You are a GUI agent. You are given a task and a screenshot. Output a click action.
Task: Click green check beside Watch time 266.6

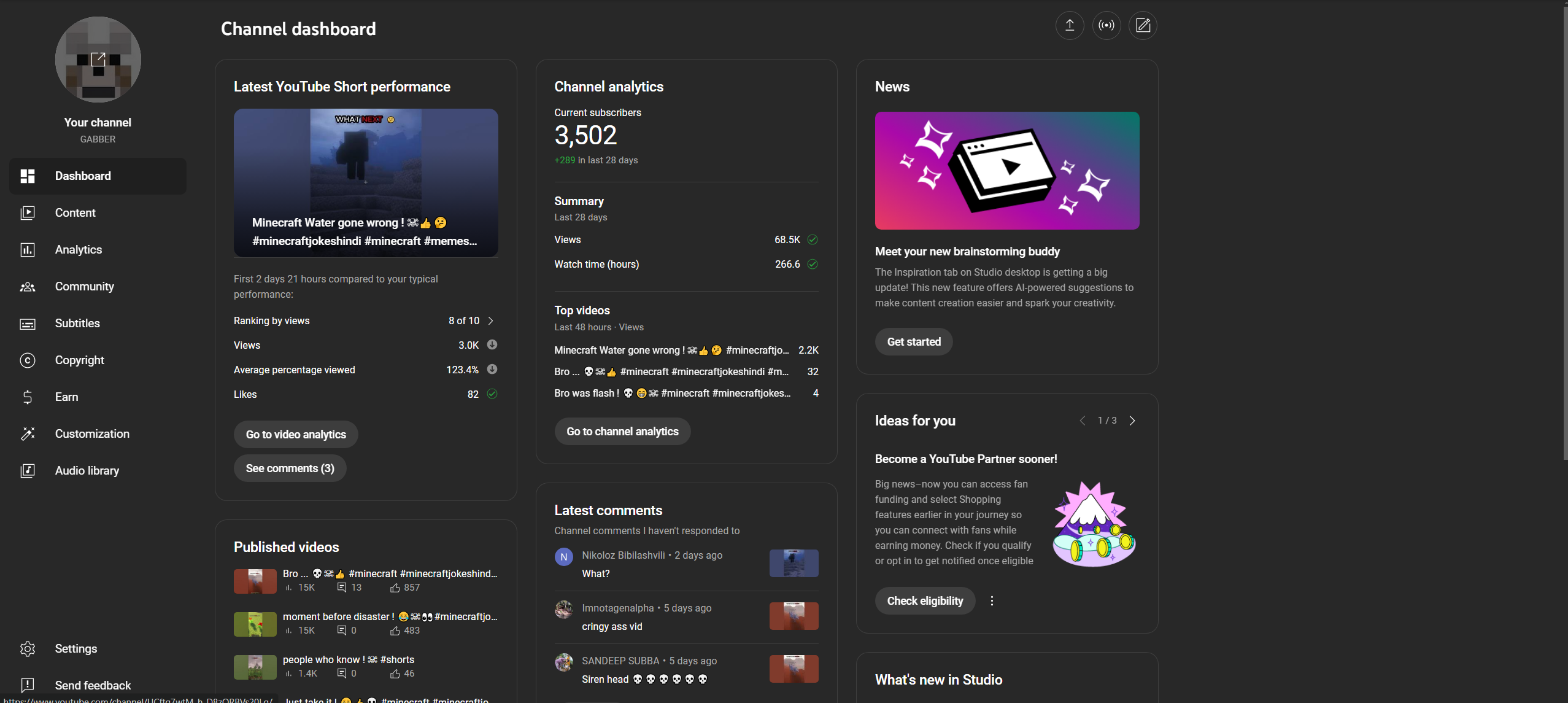point(813,264)
